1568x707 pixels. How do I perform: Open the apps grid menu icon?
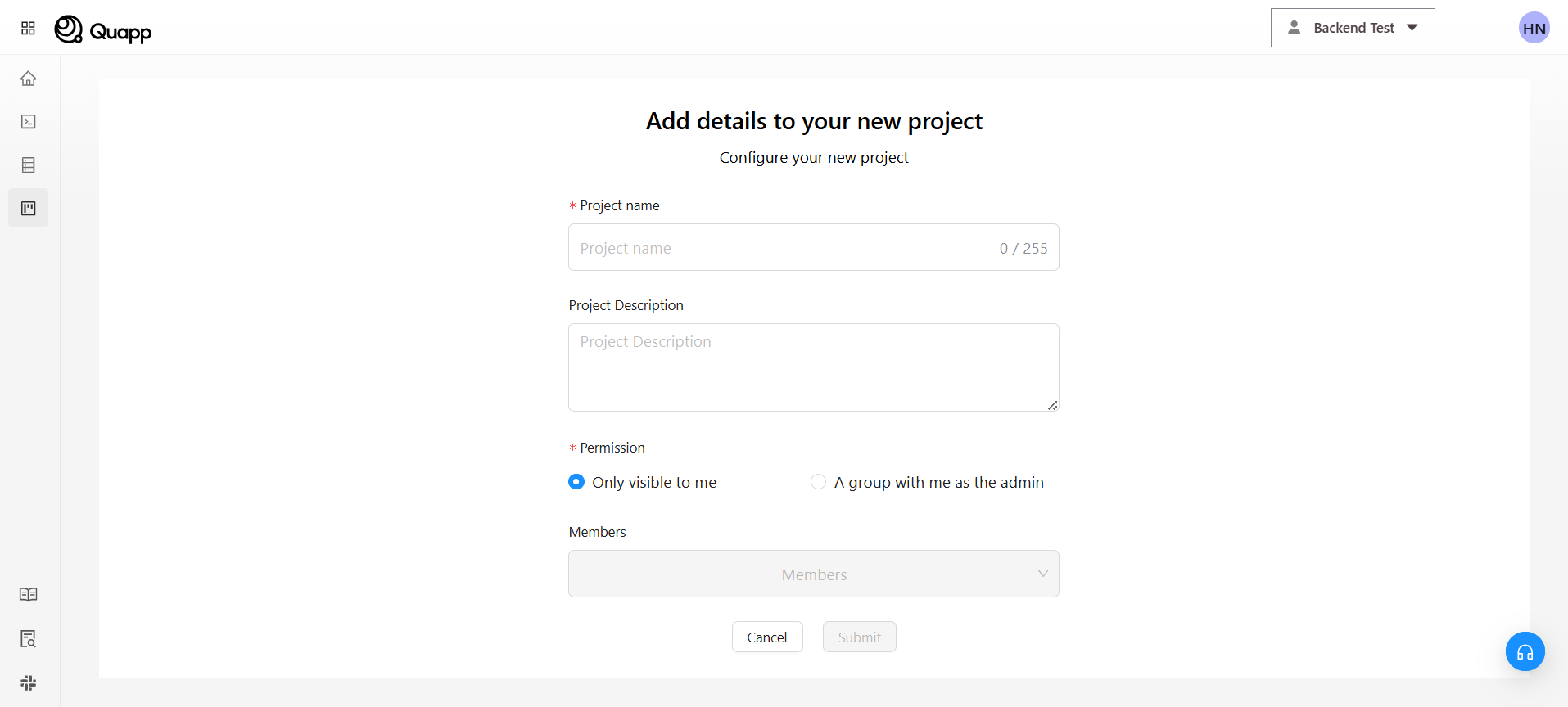click(28, 29)
